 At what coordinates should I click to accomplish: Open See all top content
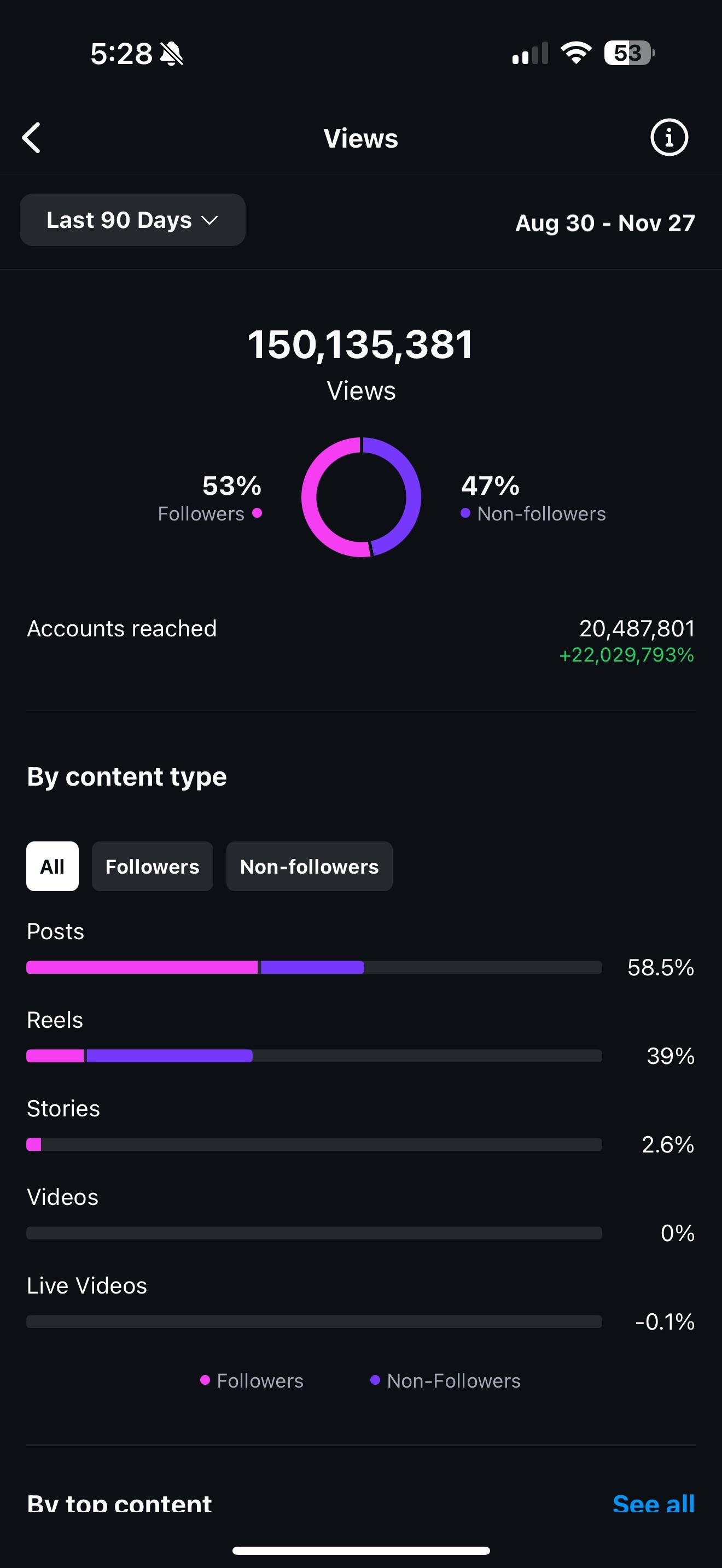pyautogui.click(x=653, y=1503)
